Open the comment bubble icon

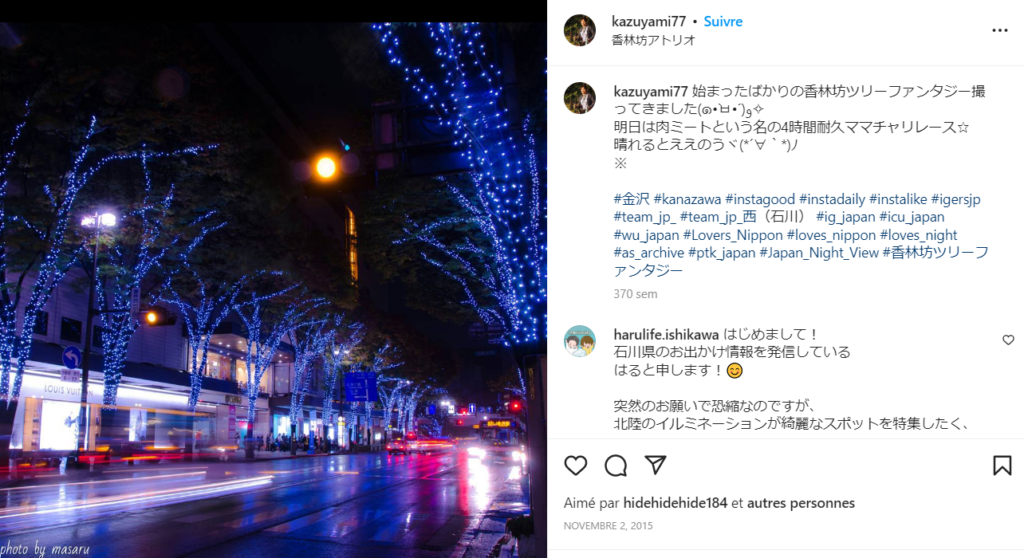click(615, 465)
